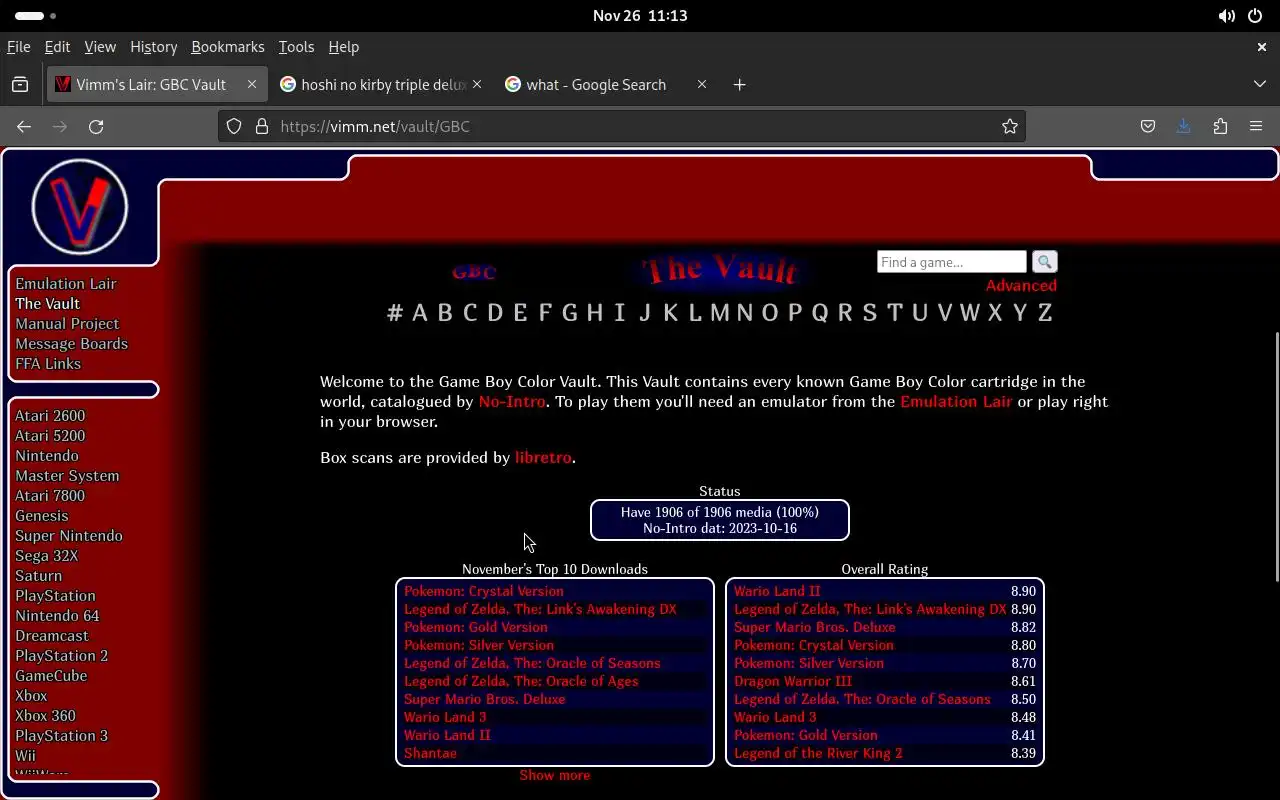The width and height of the screenshot is (1280, 800).
Task: Open the File menu
Action: [18, 47]
